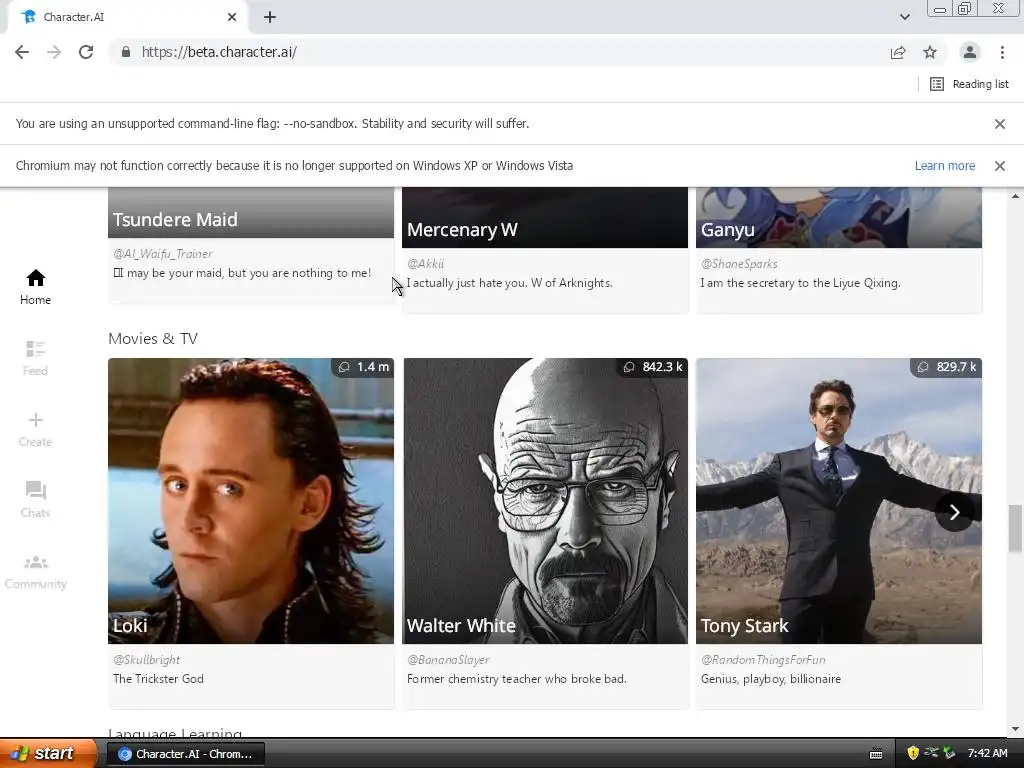This screenshot has width=1024, height=768.
Task: Click 'Former chemistry teacher who broke bad.' text
Action: point(517,679)
